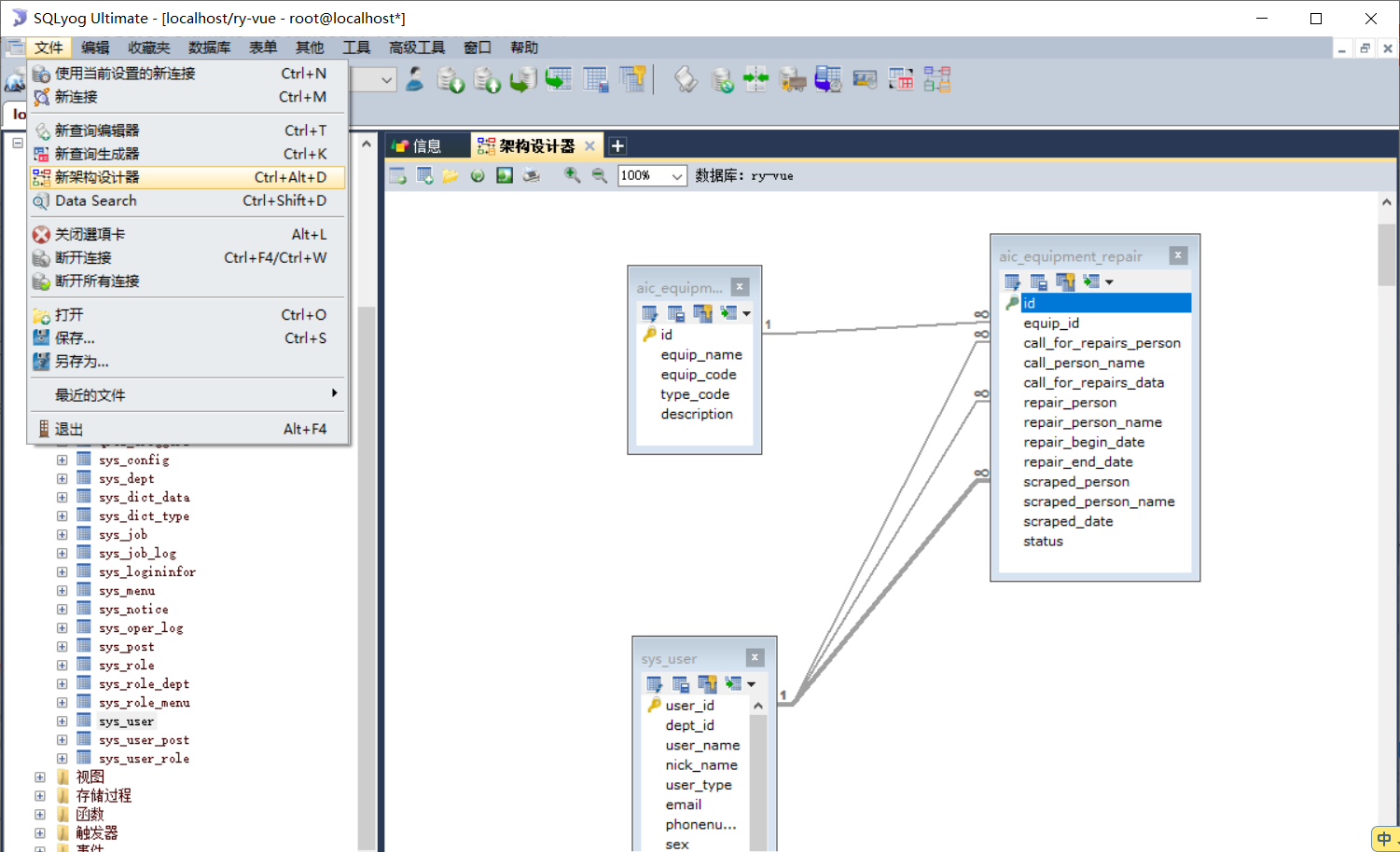Screen dimensions: 1400x852
Task: Click the sys_user column list scroll-up arrow
Action: pos(758,707)
